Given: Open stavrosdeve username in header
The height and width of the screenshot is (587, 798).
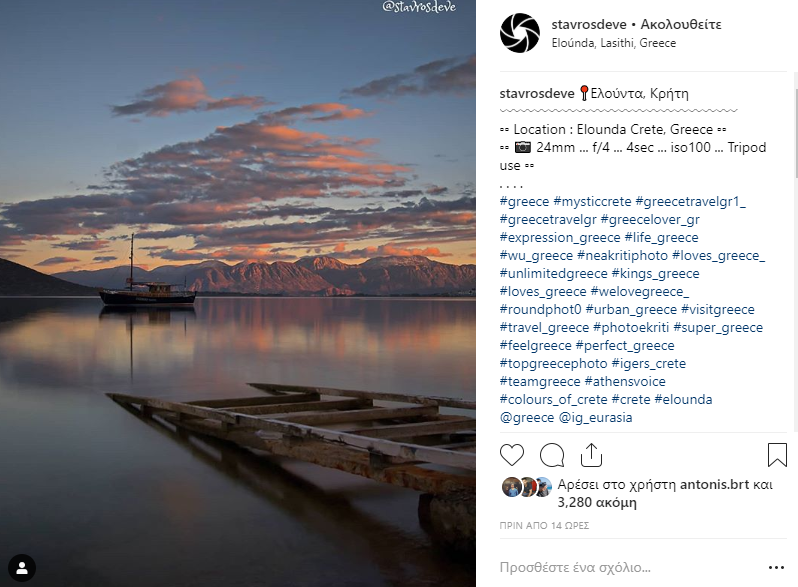Looking at the screenshot, I should click(x=589, y=24).
